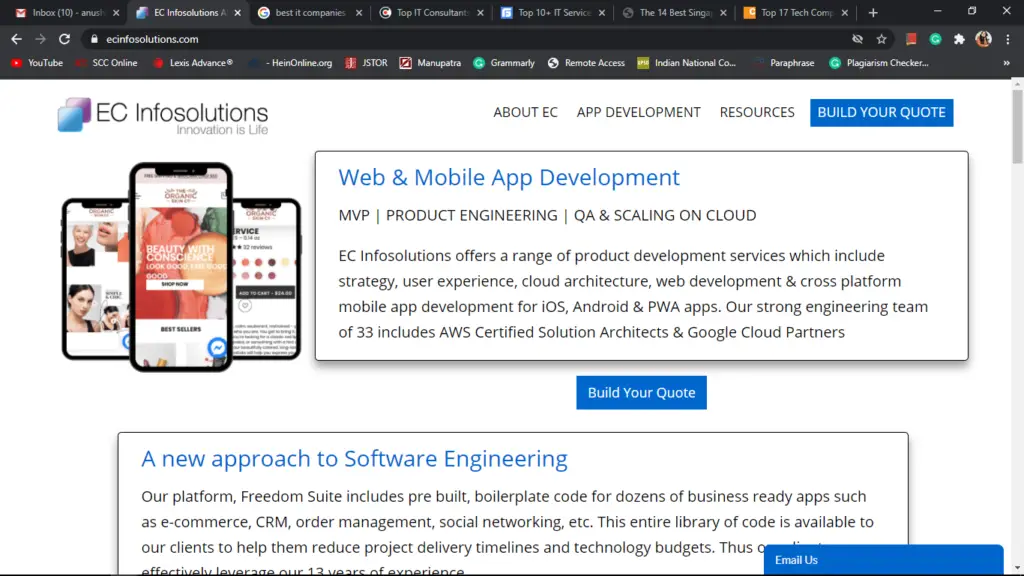Click 'A new approach to Software Engineering' heading
This screenshot has width=1024, height=576.
pyautogui.click(x=354, y=459)
